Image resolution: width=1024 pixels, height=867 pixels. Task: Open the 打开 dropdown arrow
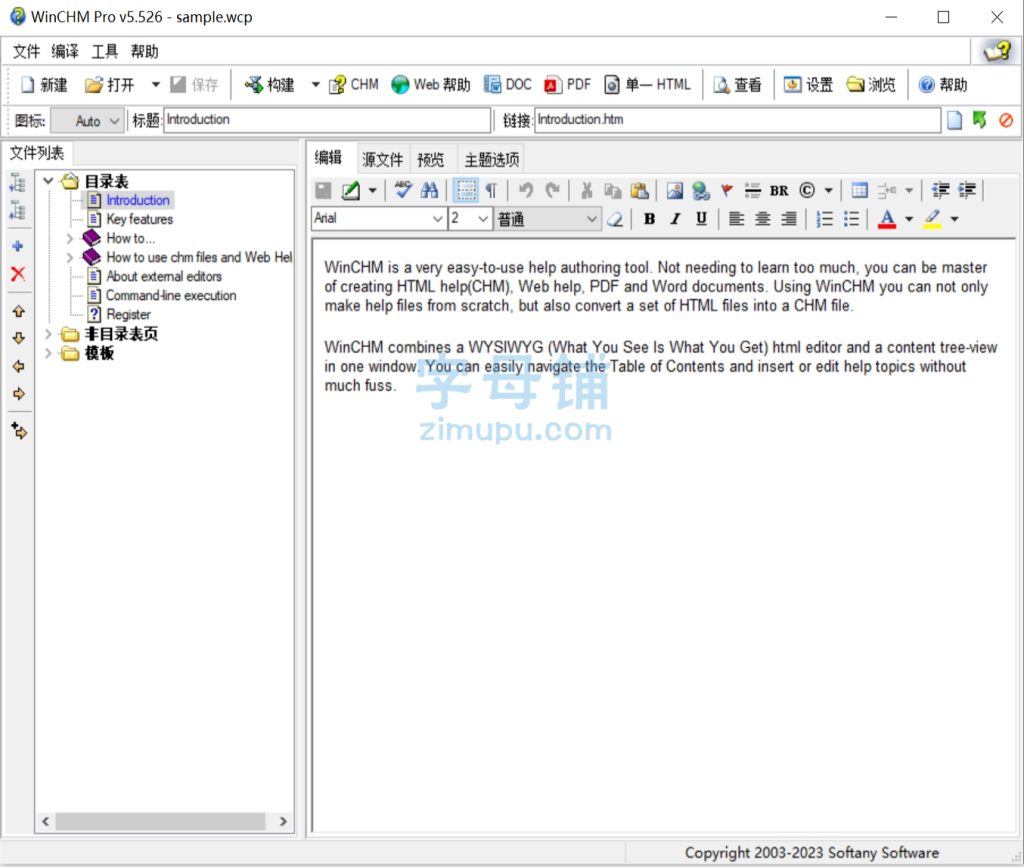pyautogui.click(x=155, y=84)
